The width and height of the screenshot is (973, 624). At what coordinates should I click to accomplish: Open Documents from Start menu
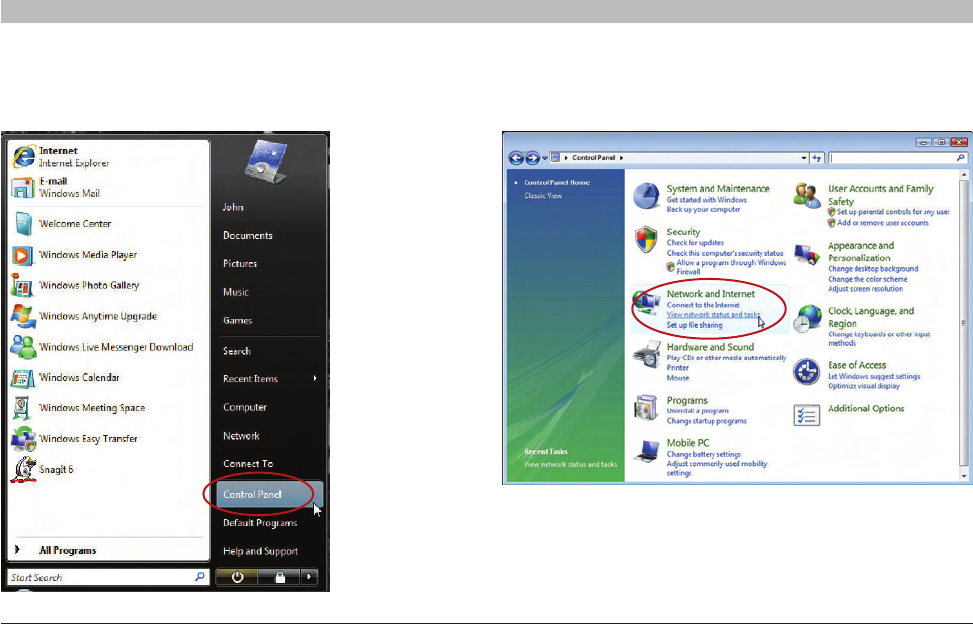(x=248, y=236)
